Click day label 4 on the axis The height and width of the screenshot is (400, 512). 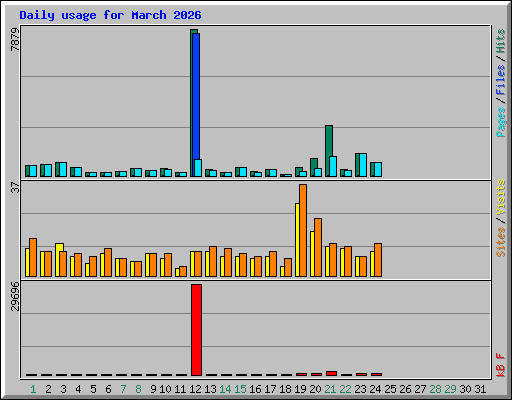pyautogui.click(x=78, y=389)
